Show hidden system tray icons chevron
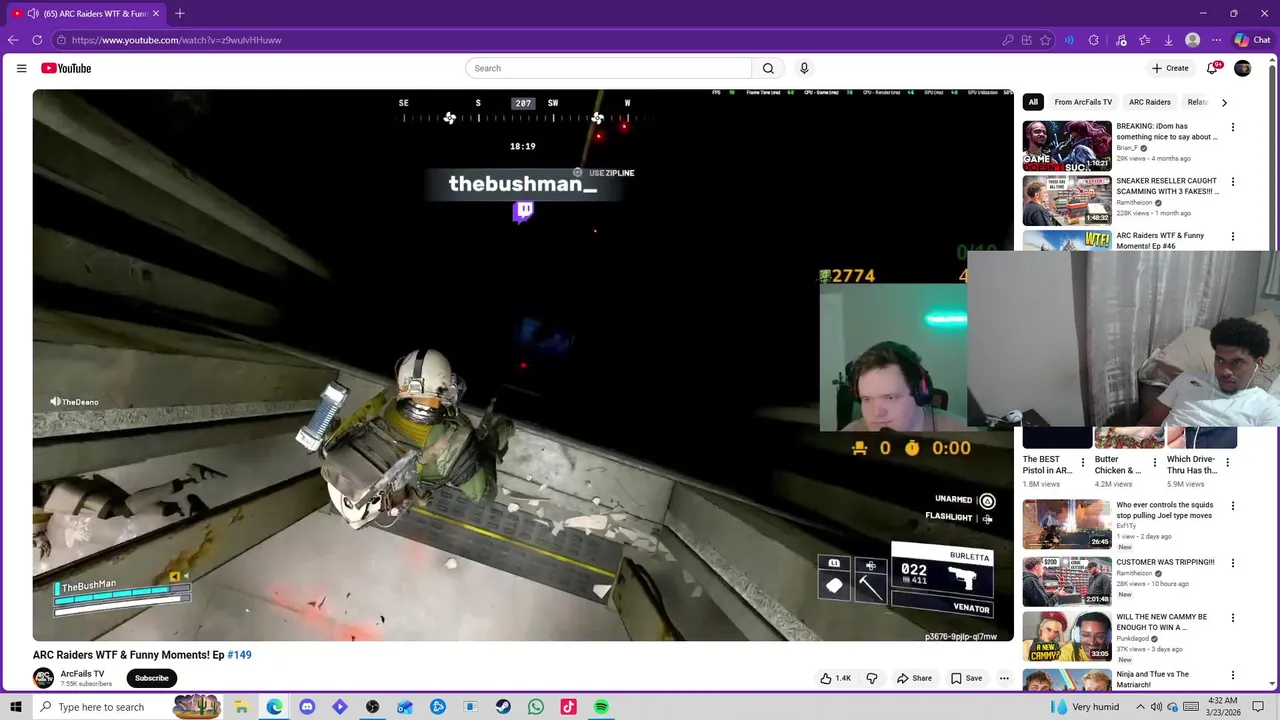The height and width of the screenshot is (720, 1280). 1142,707
